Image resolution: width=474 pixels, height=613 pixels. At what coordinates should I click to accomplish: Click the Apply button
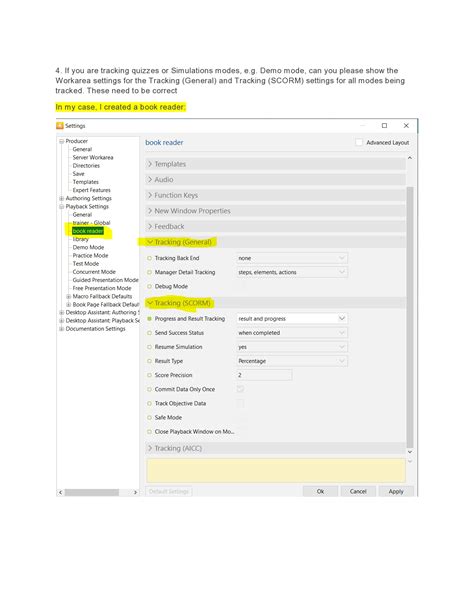396,491
